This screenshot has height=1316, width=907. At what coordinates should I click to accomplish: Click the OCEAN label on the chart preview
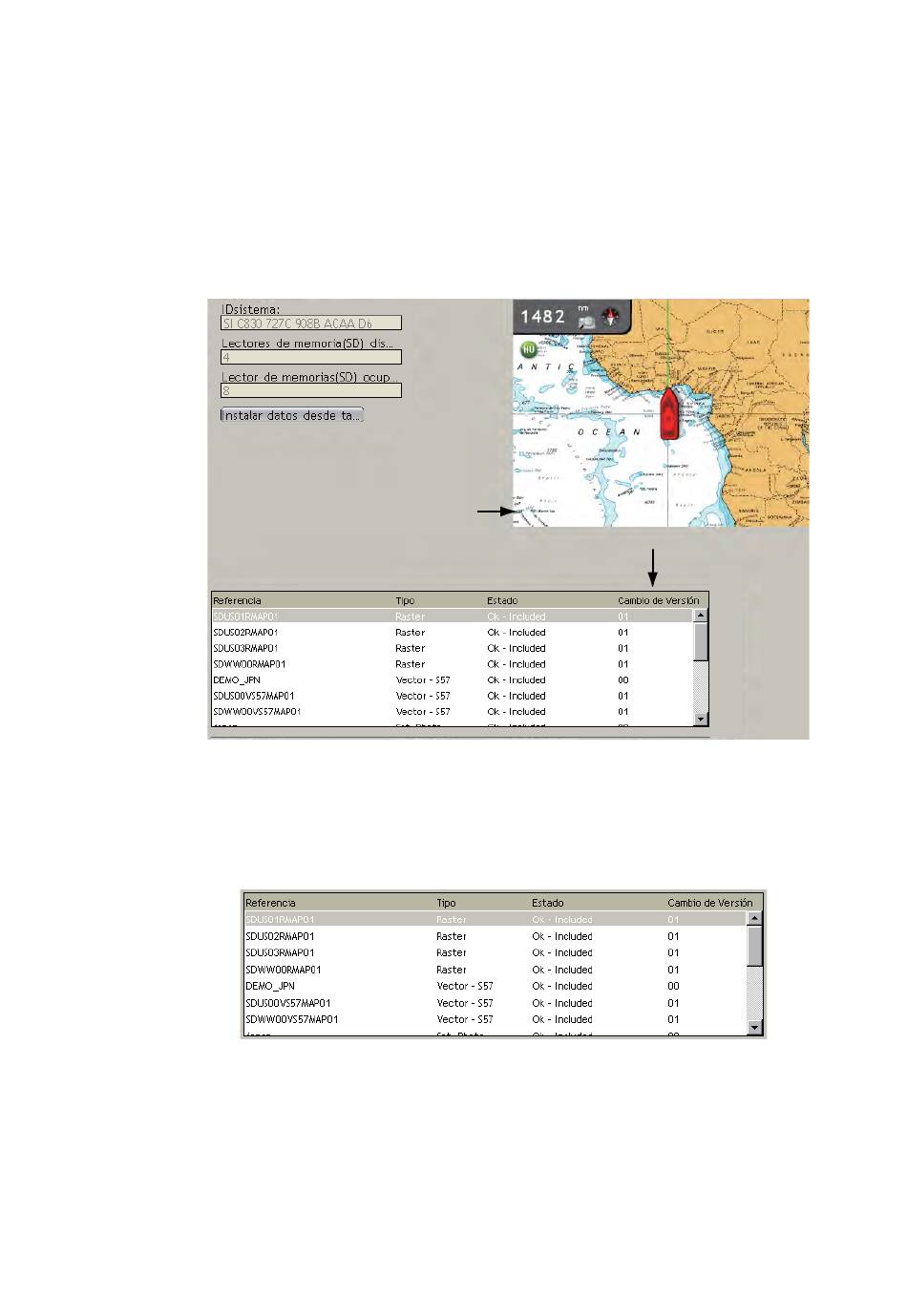click(609, 432)
